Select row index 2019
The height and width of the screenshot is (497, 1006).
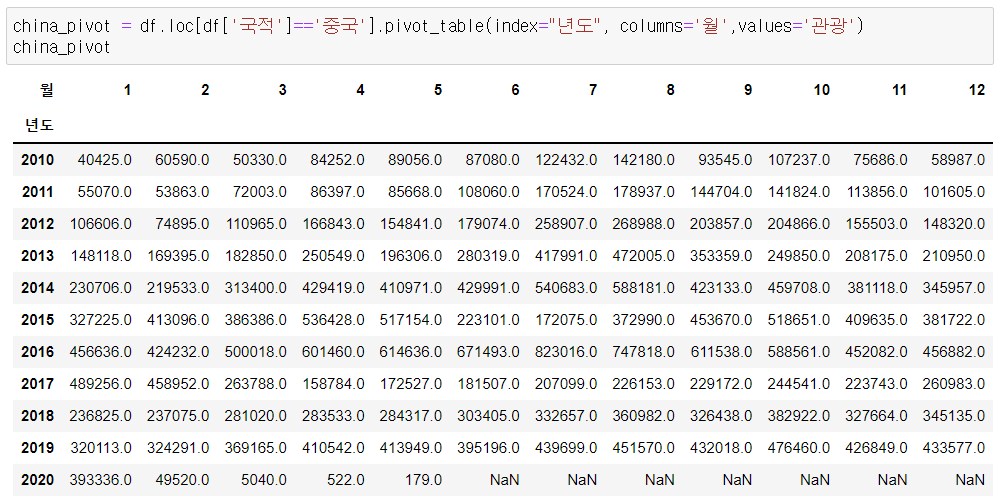pyautogui.click(x=38, y=448)
